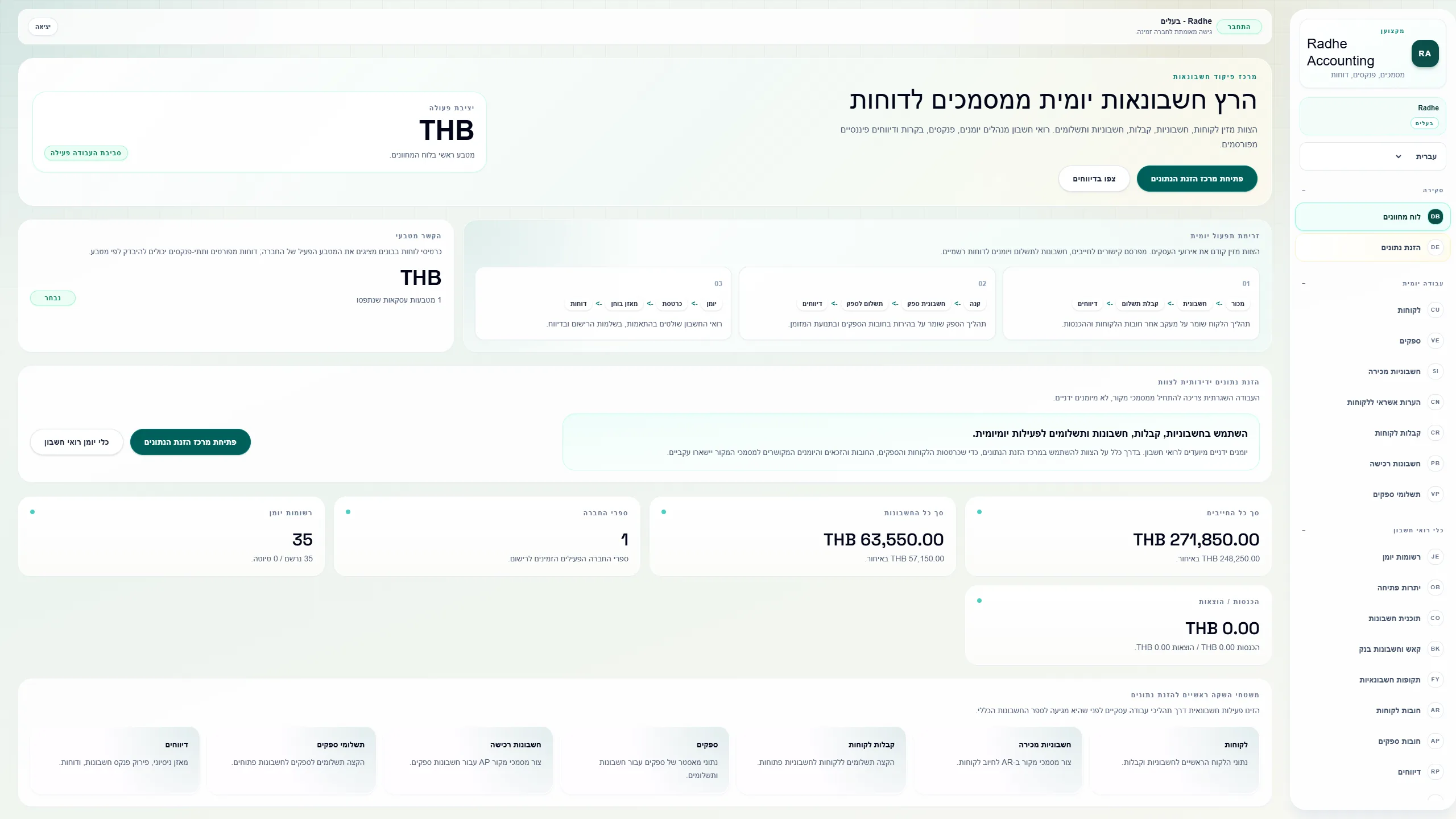This screenshot has width=1456, height=819.
Task: Open the חשבונות רכישה launch card
Action: click(468, 760)
